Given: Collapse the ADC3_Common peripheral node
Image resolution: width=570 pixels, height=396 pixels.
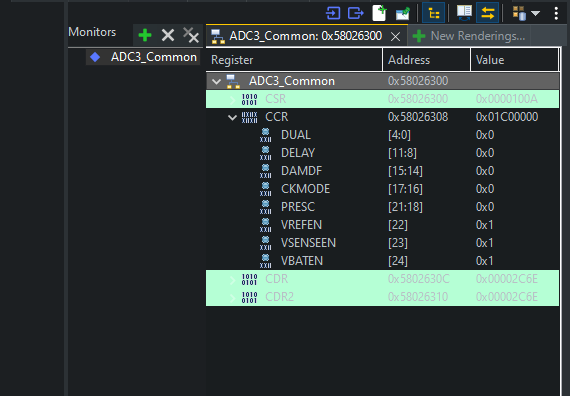Looking at the screenshot, I should pyautogui.click(x=216, y=81).
